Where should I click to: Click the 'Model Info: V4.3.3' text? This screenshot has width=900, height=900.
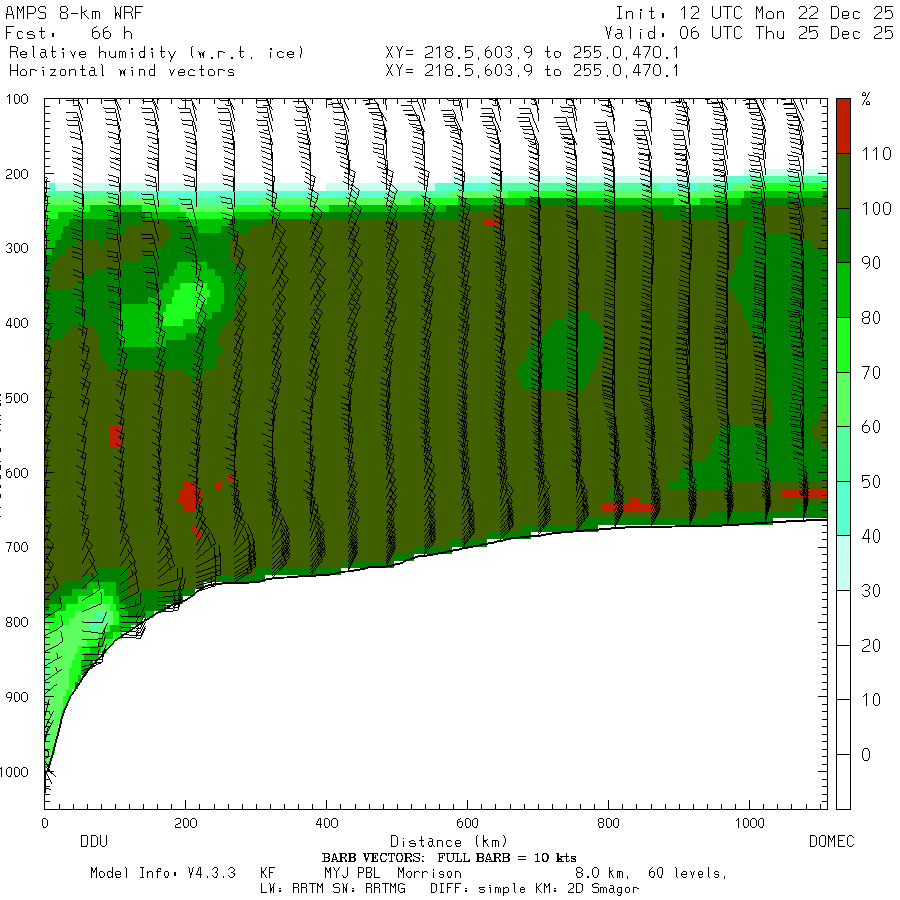(163, 873)
